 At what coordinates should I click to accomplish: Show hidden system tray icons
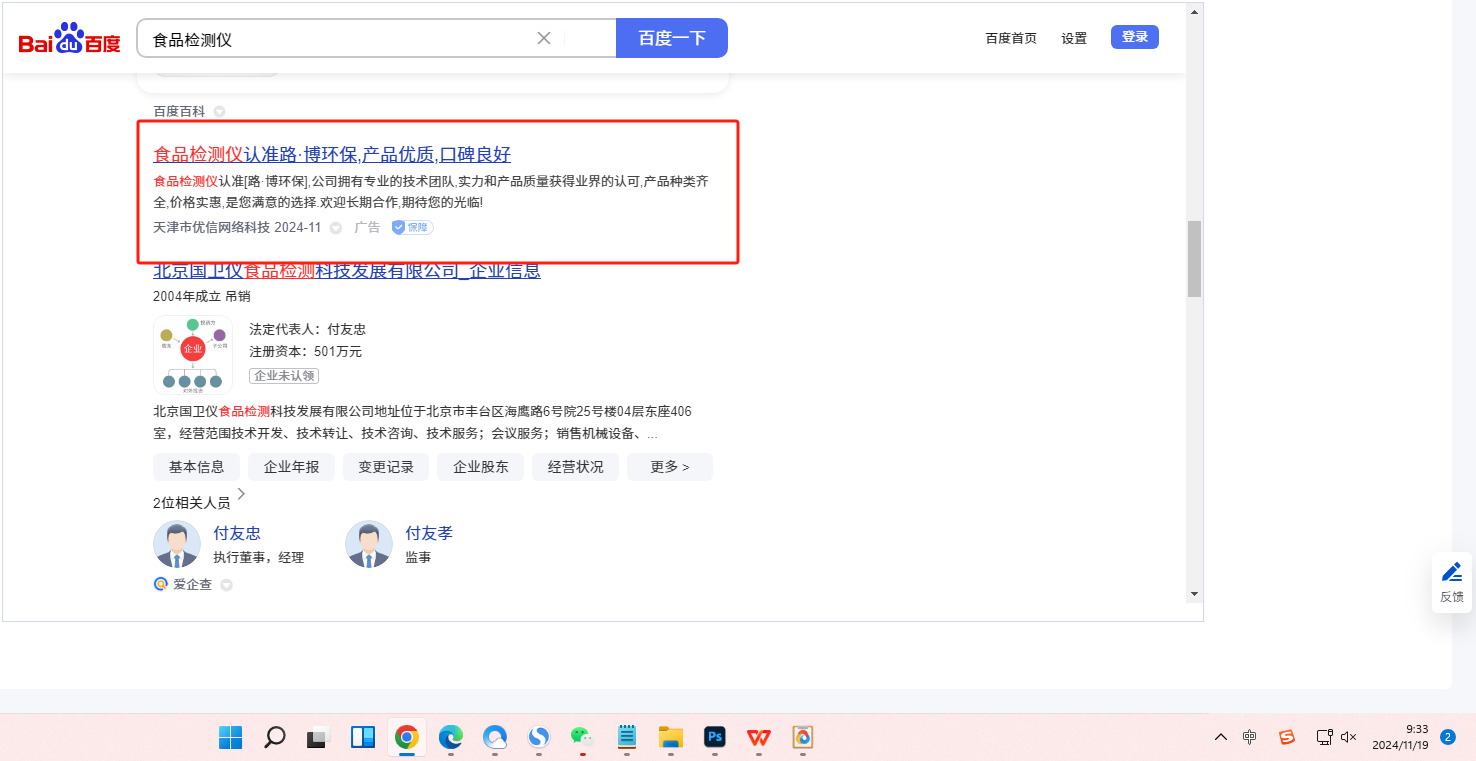coord(1221,737)
